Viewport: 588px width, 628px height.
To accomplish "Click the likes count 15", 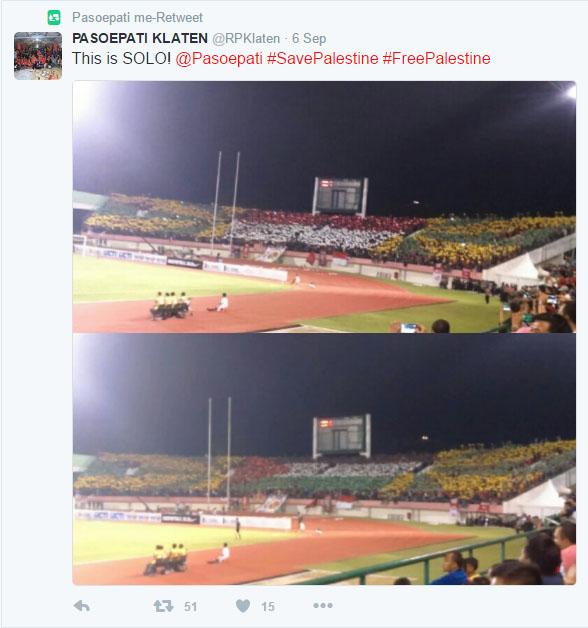I will (x=268, y=607).
